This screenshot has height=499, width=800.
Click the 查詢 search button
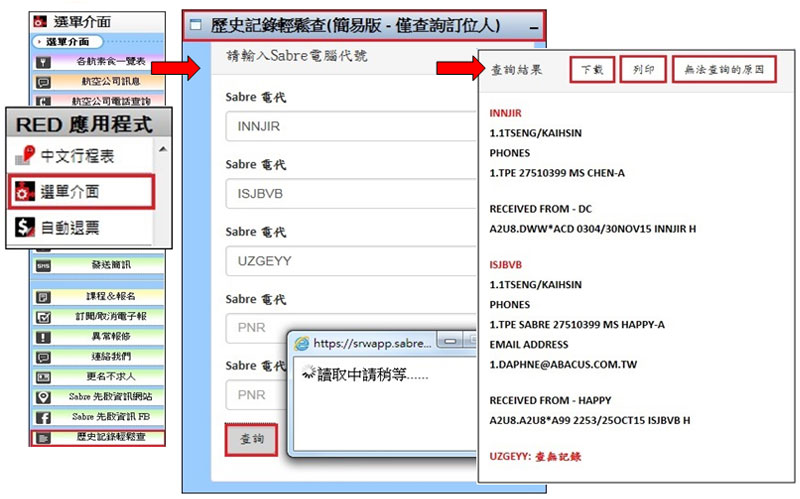coord(252,439)
